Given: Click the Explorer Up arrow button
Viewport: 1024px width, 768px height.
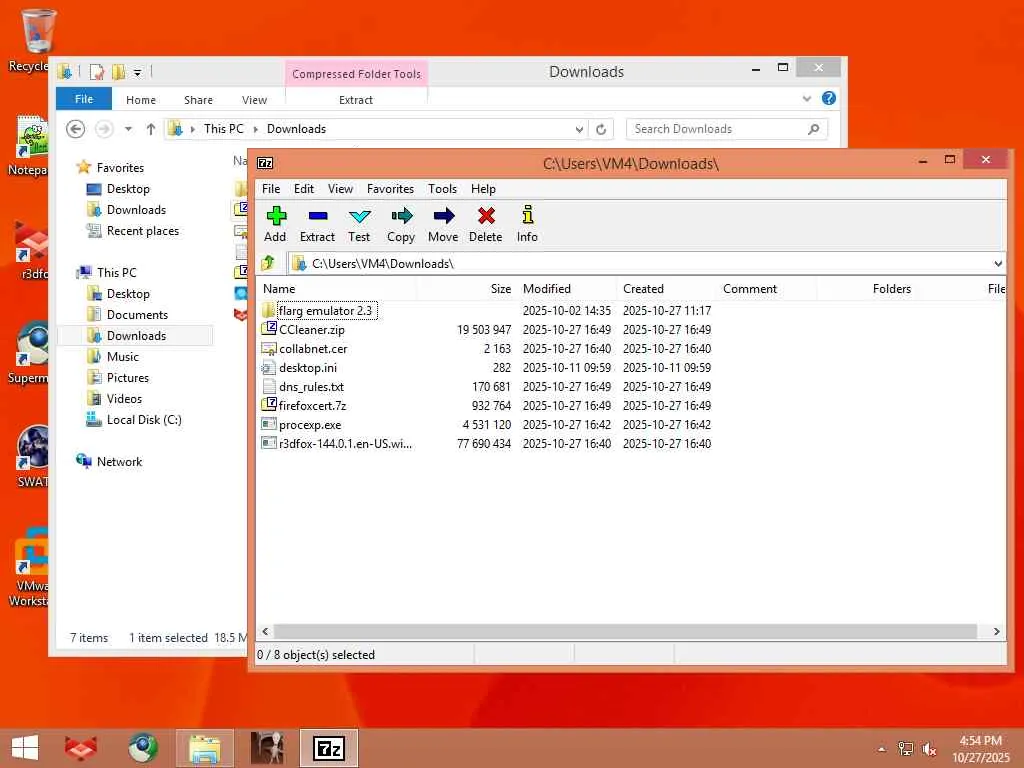Looking at the screenshot, I should (151, 129).
